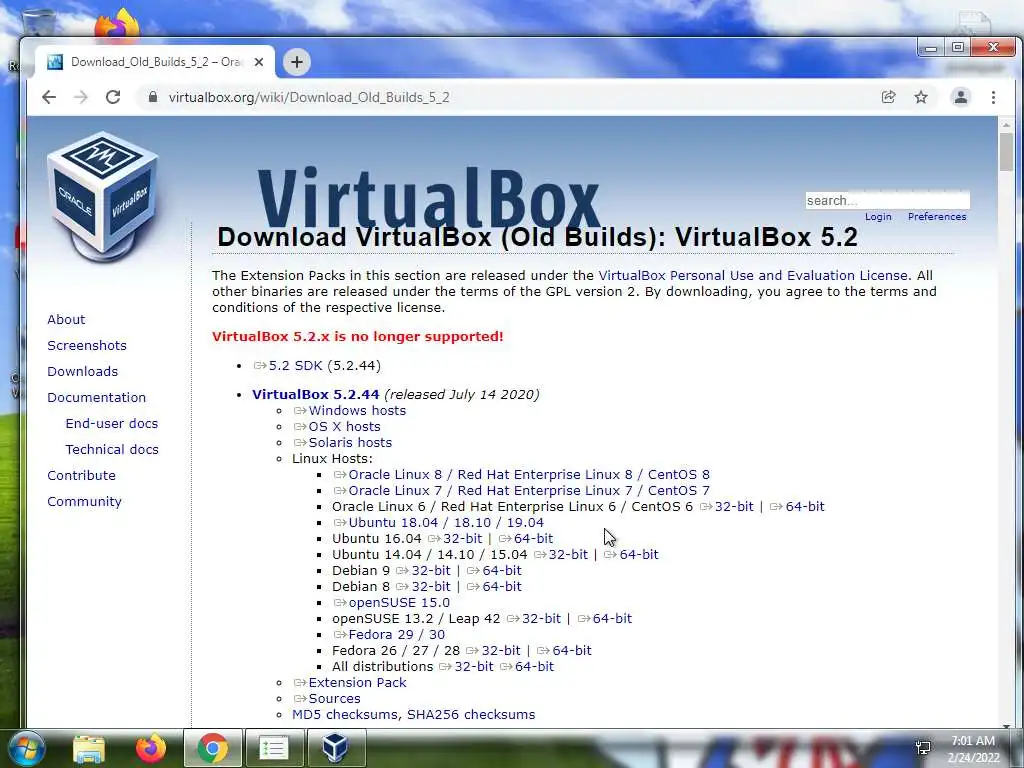Open End-user docs sidebar link
1024x768 pixels.
coord(112,423)
